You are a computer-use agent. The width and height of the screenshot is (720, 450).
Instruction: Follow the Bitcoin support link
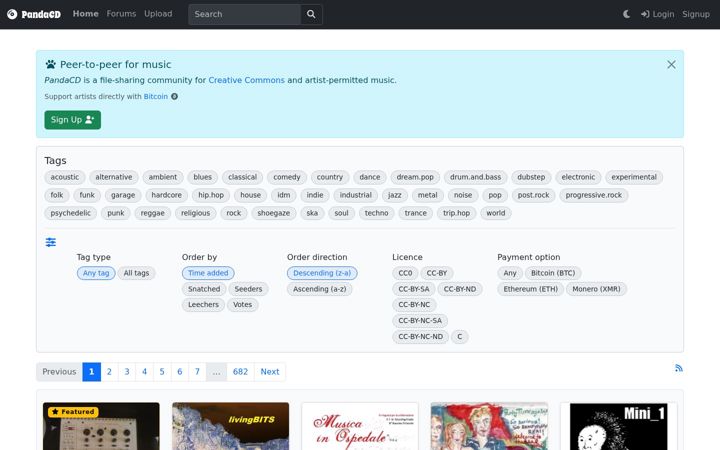tap(156, 96)
